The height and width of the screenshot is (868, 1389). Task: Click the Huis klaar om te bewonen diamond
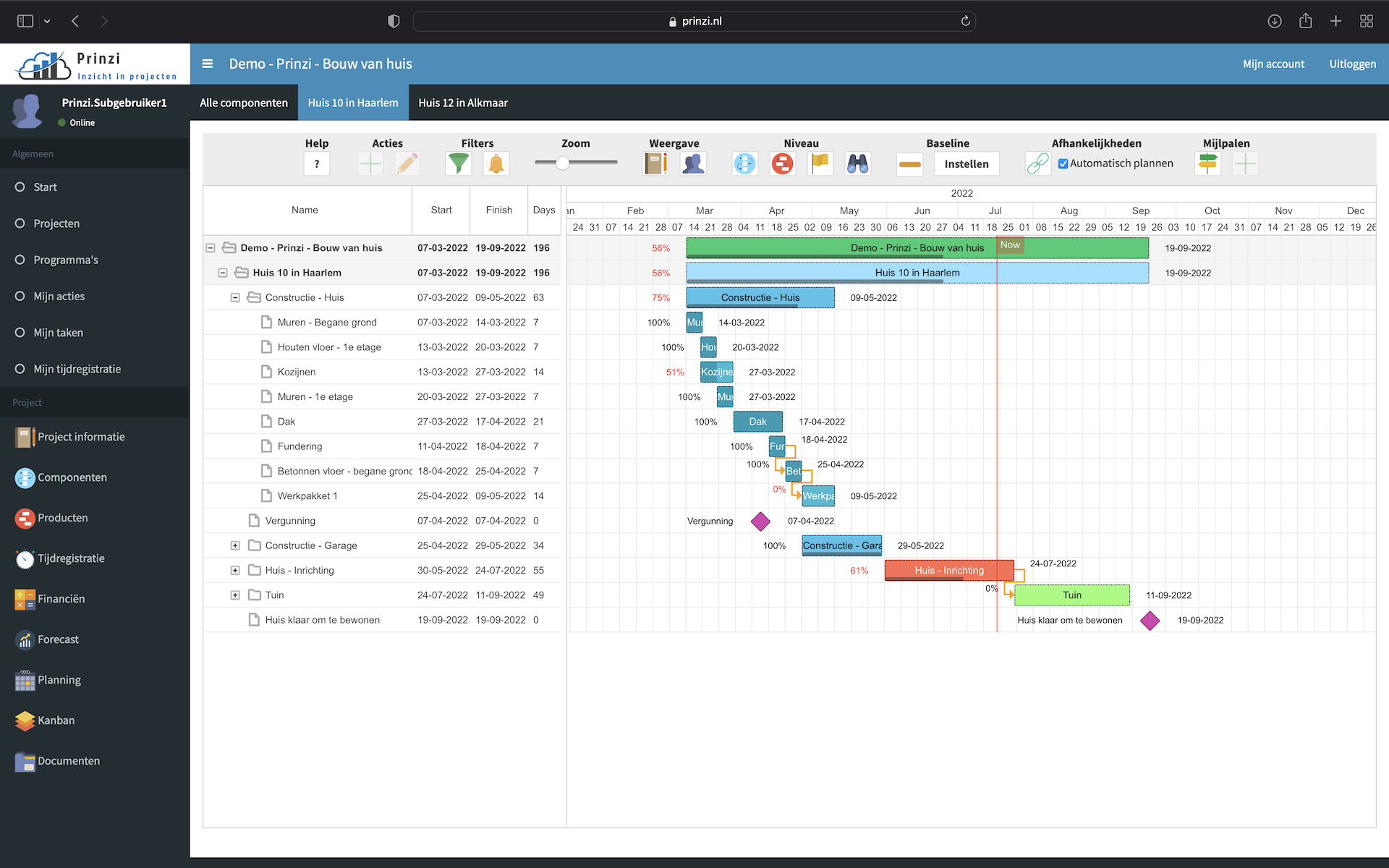click(x=1150, y=621)
